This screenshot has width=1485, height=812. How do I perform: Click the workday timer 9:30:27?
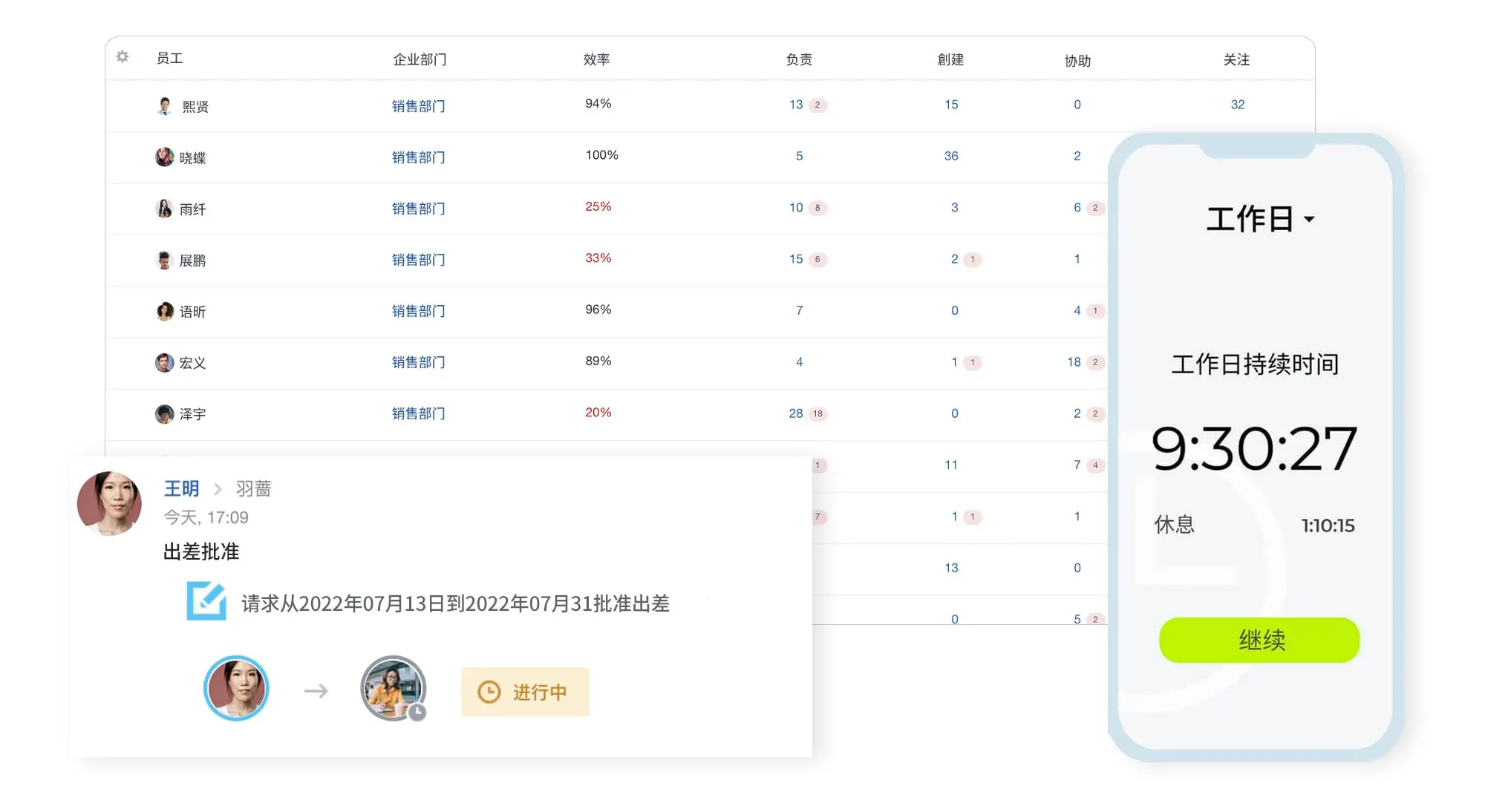1254,448
